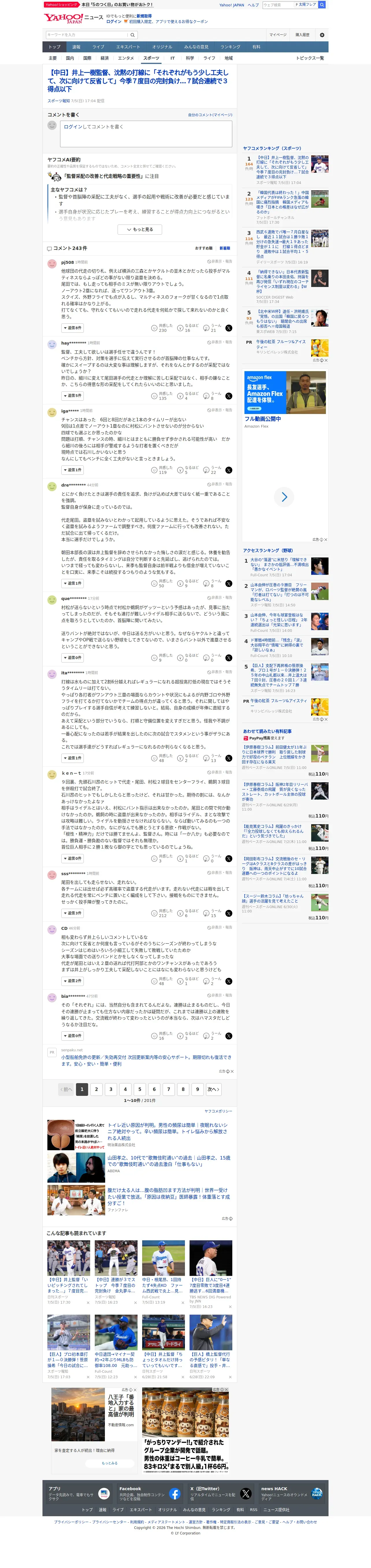
Task: Click うーん icon on pj508's comment
Action: [207, 328]
